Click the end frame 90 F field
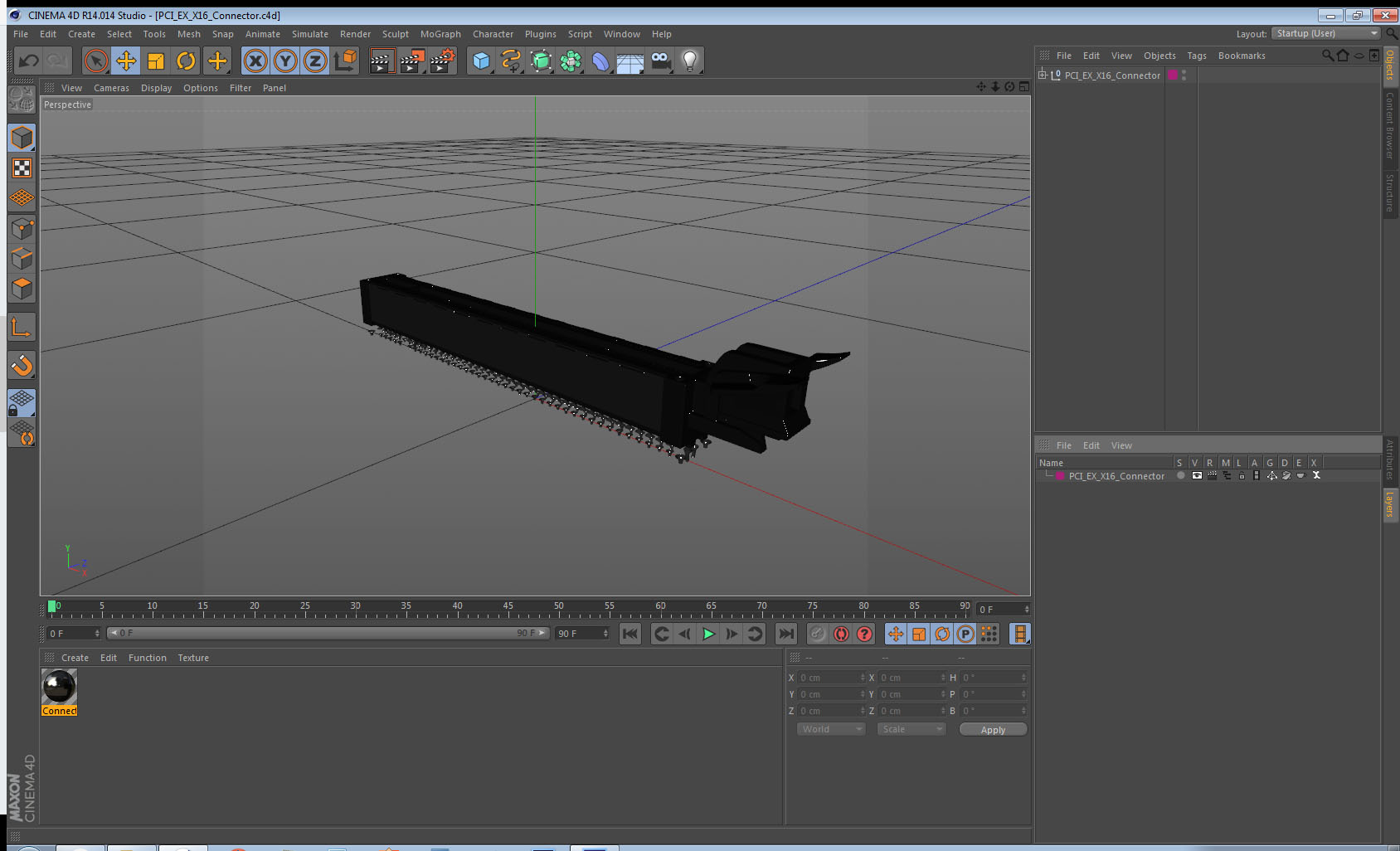Screen dimensions: 1400x851 pos(582,634)
